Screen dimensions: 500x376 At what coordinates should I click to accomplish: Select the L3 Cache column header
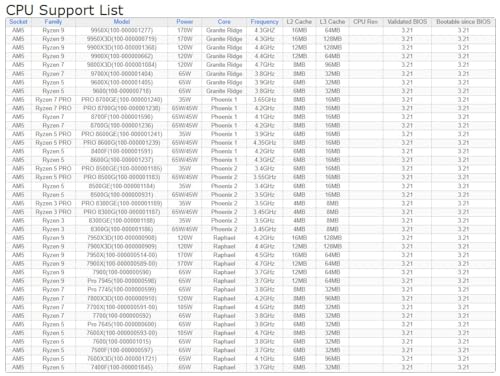[x=332, y=22]
